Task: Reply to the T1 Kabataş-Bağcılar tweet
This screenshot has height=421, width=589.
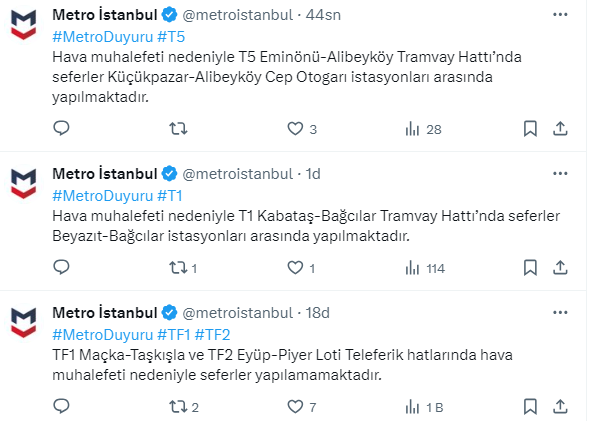Action: [x=61, y=267]
